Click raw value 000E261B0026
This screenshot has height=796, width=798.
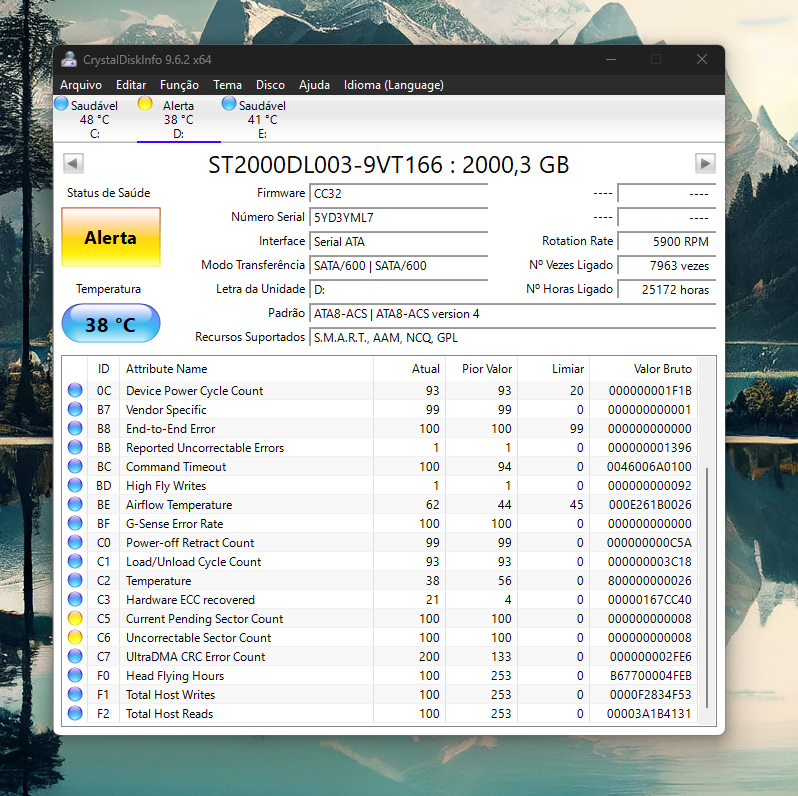(x=650, y=505)
